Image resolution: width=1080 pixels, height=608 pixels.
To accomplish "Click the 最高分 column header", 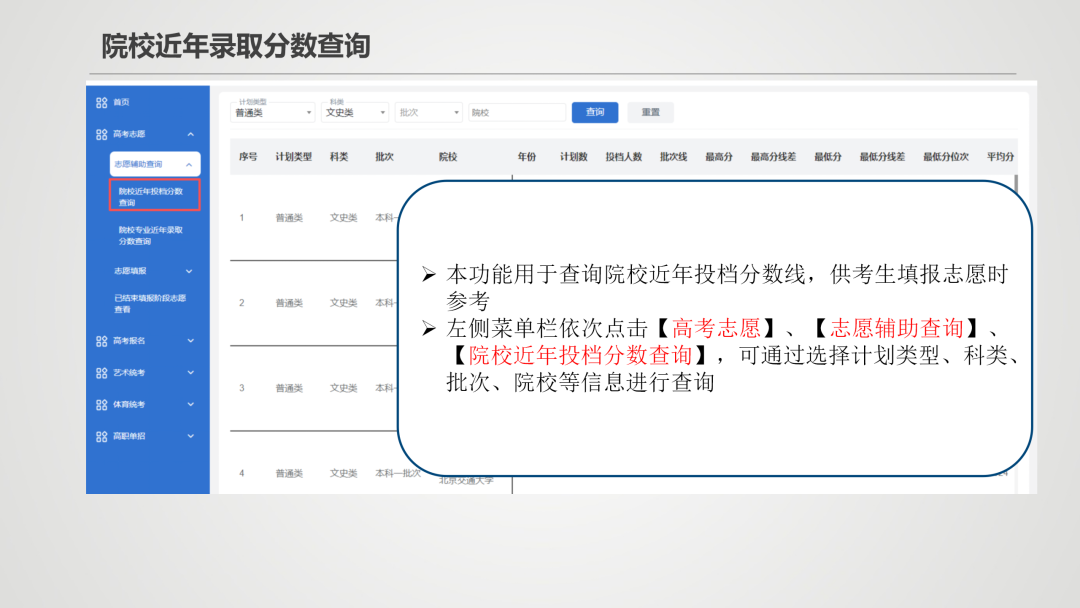I will pyautogui.click(x=718, y=157).
